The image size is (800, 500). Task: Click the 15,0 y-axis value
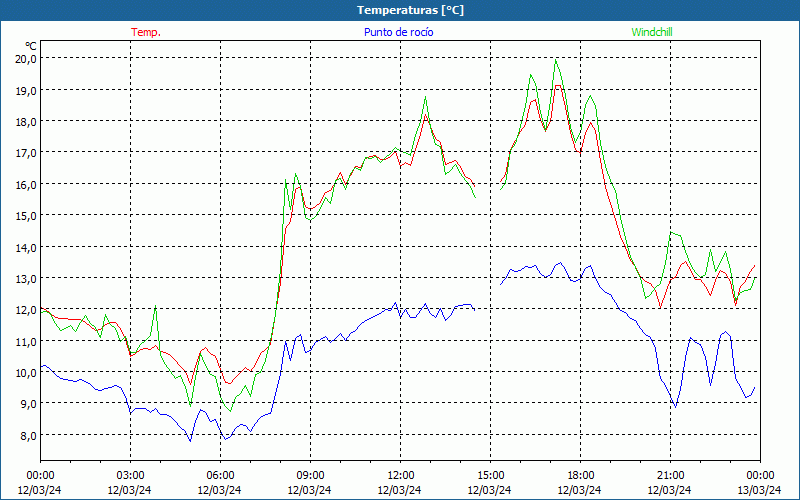26,215
